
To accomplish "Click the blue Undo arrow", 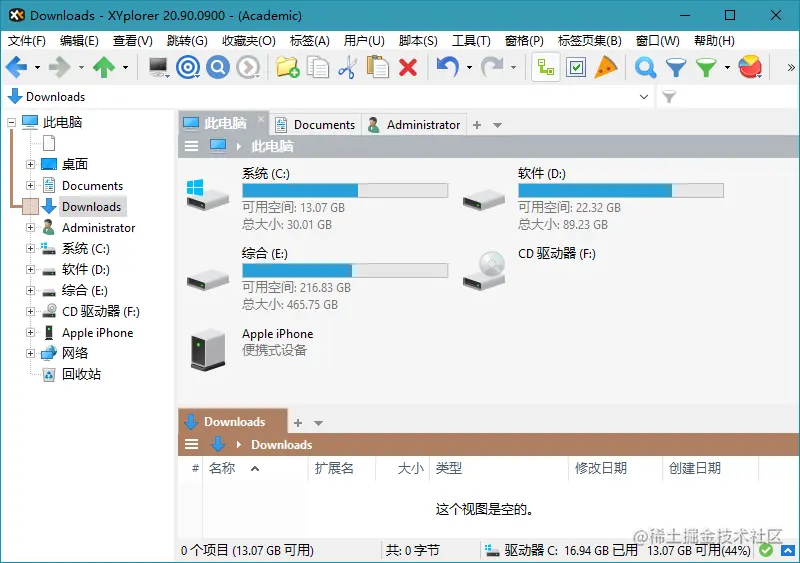I will click(447, 67).
